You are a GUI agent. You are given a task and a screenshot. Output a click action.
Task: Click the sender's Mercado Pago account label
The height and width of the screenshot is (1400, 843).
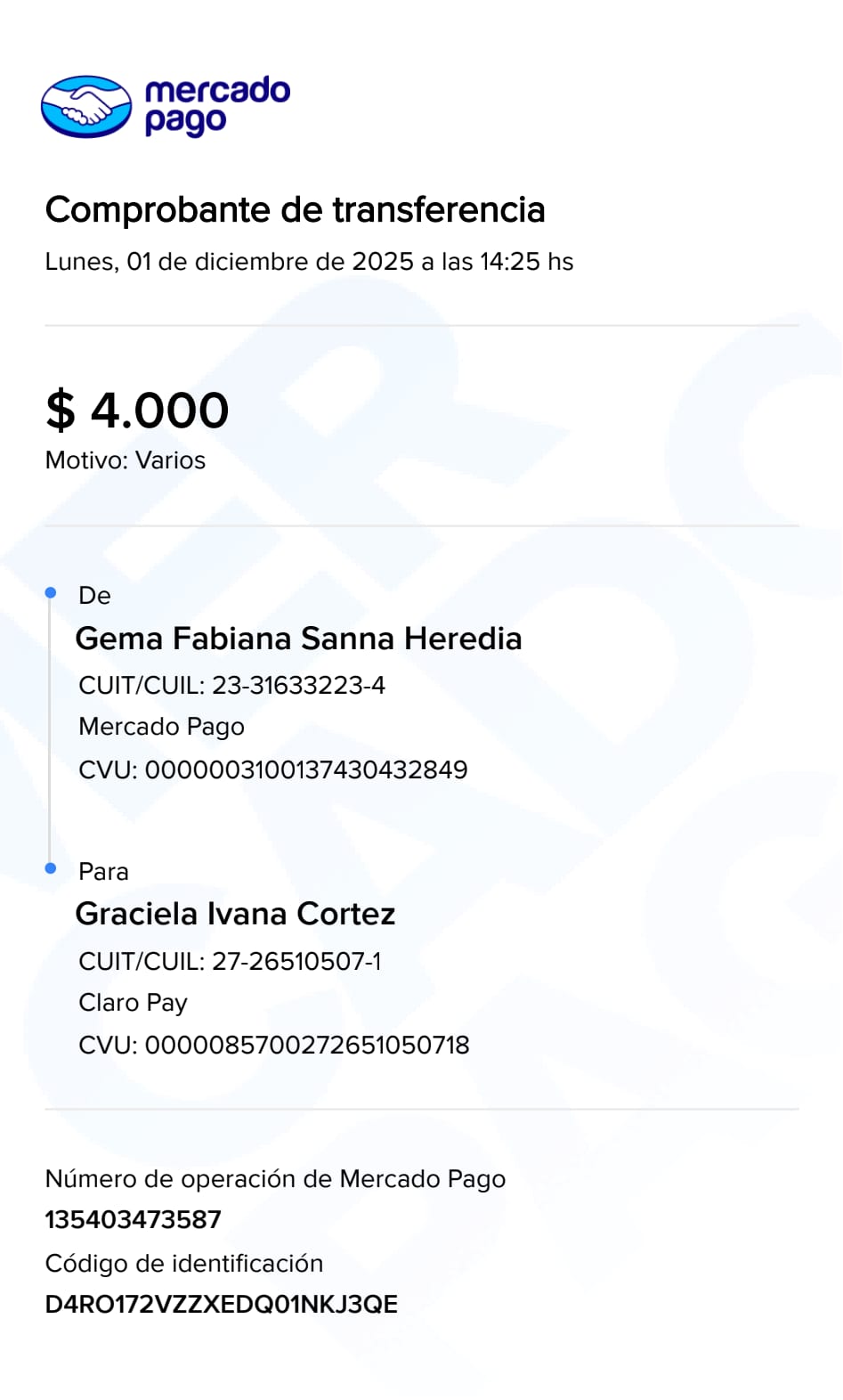(x=161, y=727)
